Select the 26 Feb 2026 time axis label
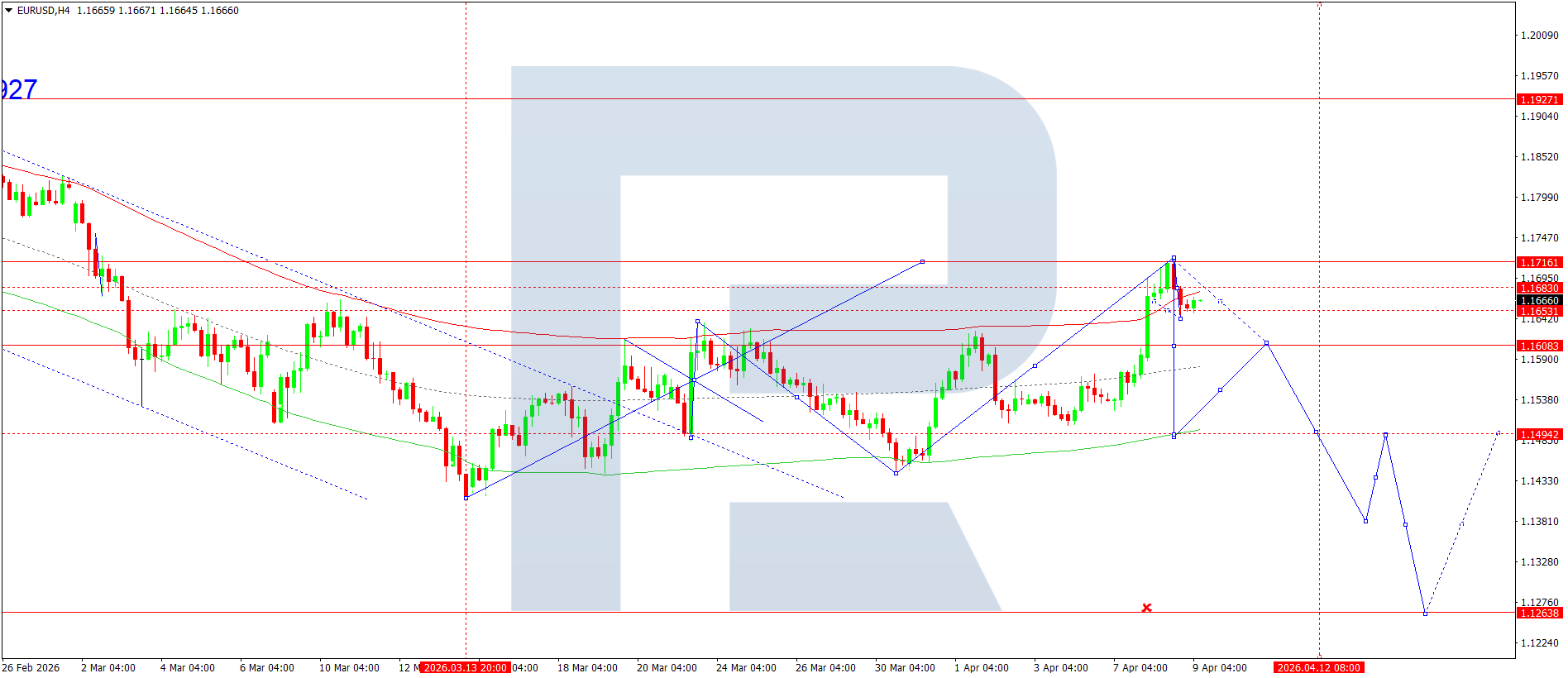Image resolution: width=1568 pixels, height=678 pixels. 31,667
